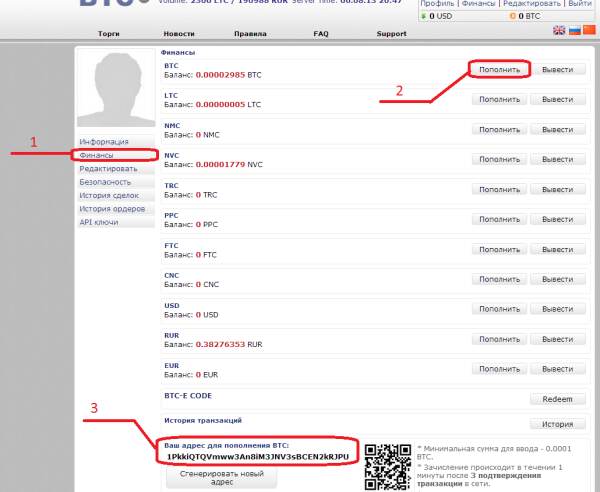
Task: Open the Новости menu item
Action: click(x=179, y=33)
